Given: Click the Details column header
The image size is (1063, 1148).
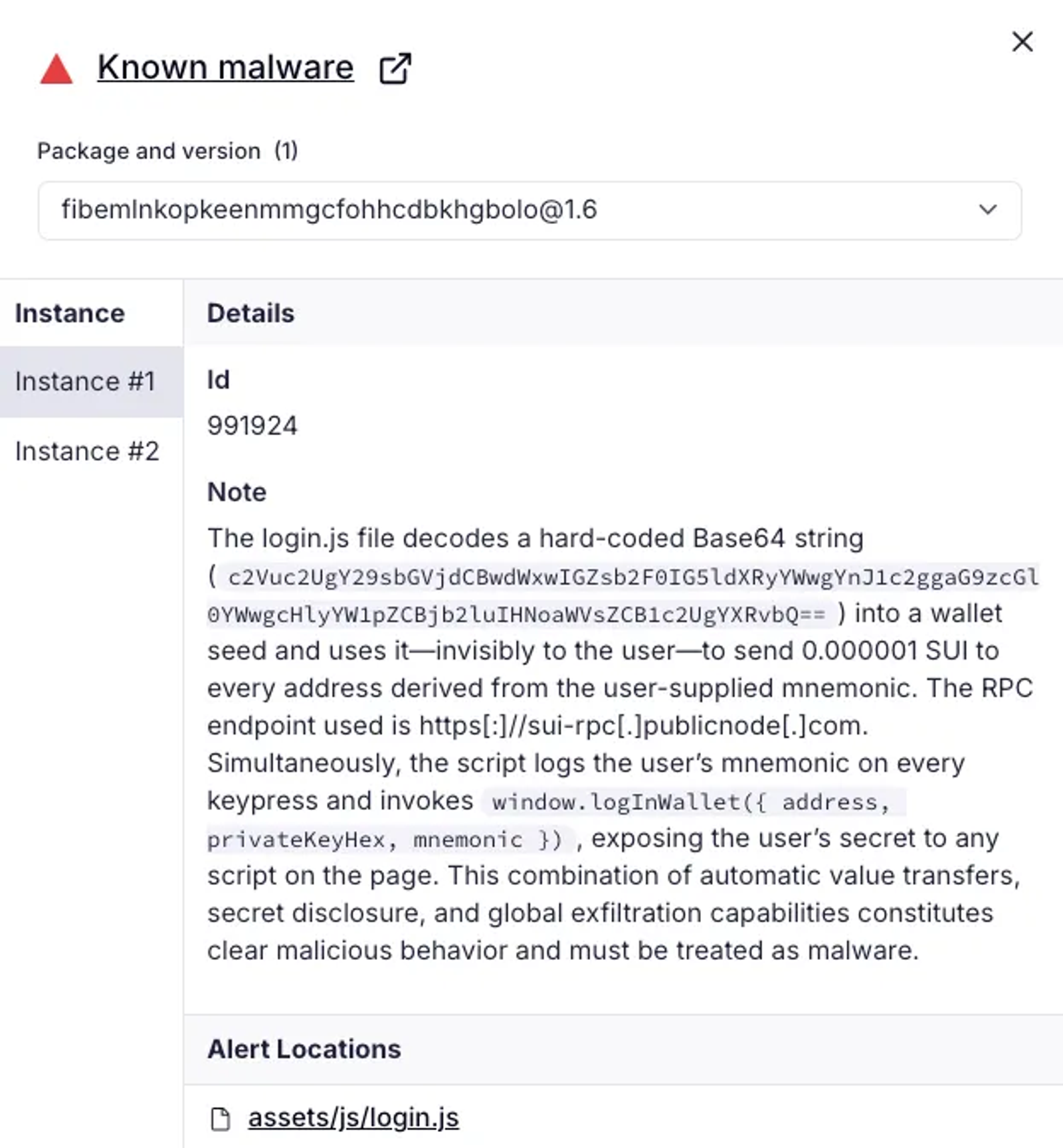Looking at the screenshot, I should pos(250,313).
